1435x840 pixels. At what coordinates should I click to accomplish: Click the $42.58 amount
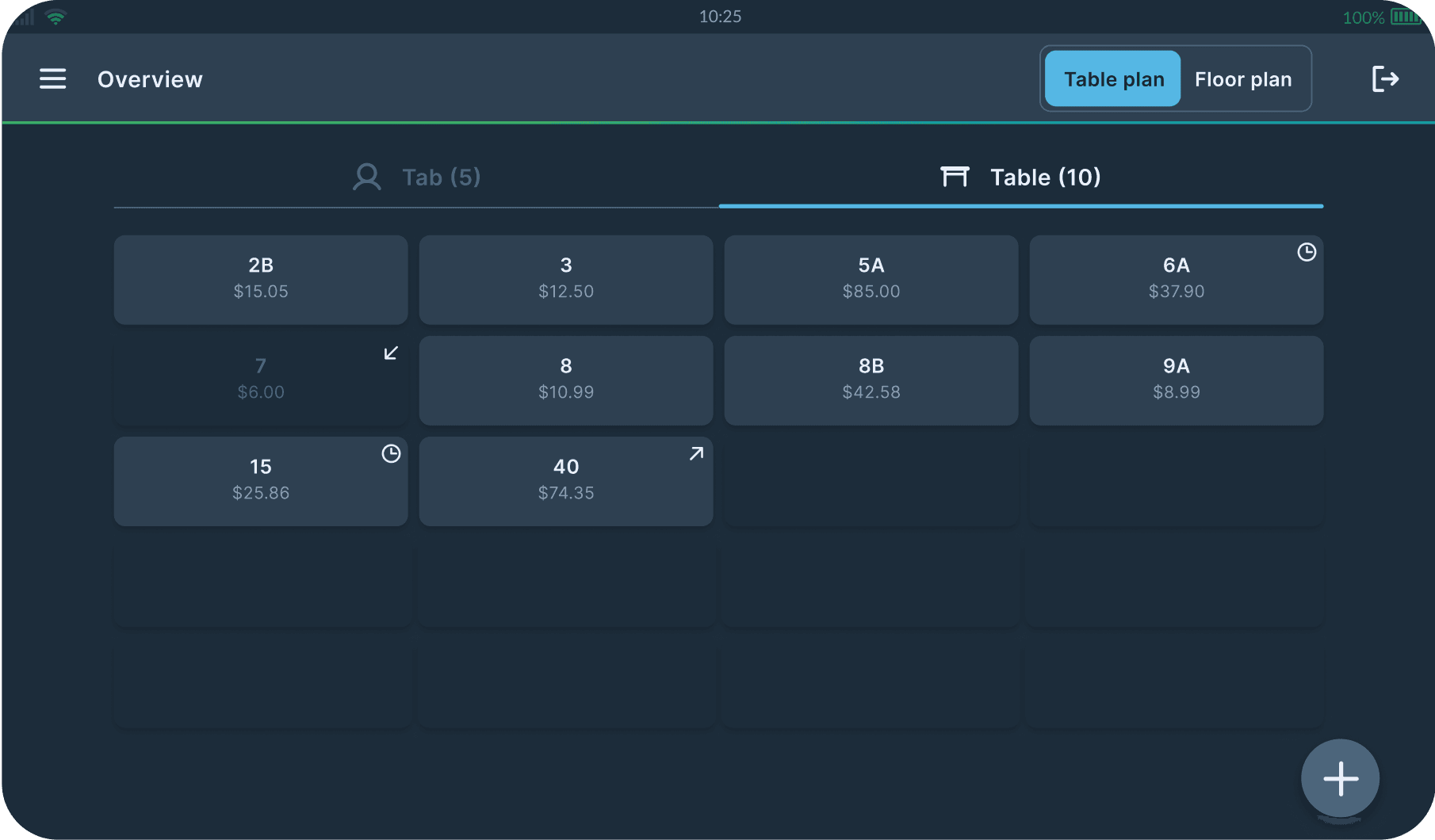tap(871, 392)
